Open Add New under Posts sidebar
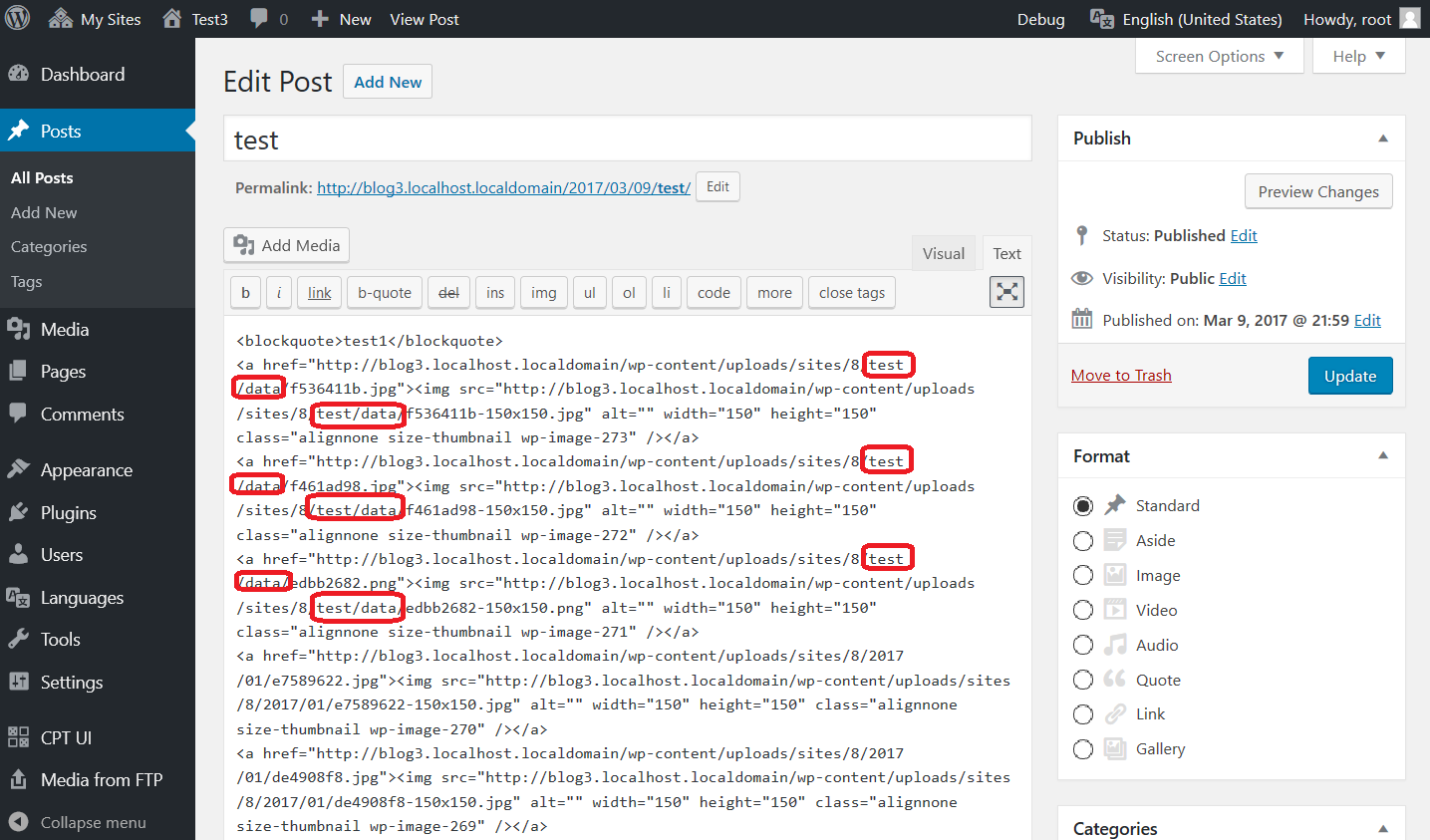The height and width of the screenshot is (840, 1430). click(x=44, y=212)
